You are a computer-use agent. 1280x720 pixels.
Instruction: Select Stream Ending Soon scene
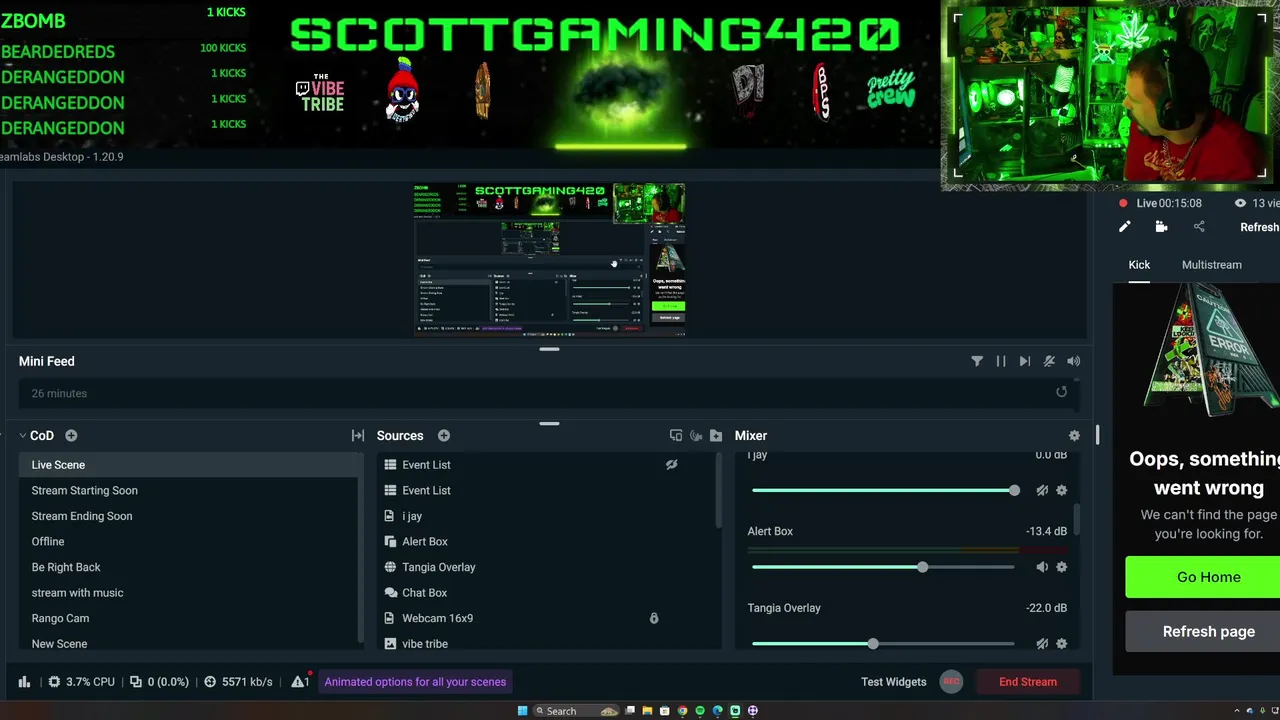[x=190, y=516]
